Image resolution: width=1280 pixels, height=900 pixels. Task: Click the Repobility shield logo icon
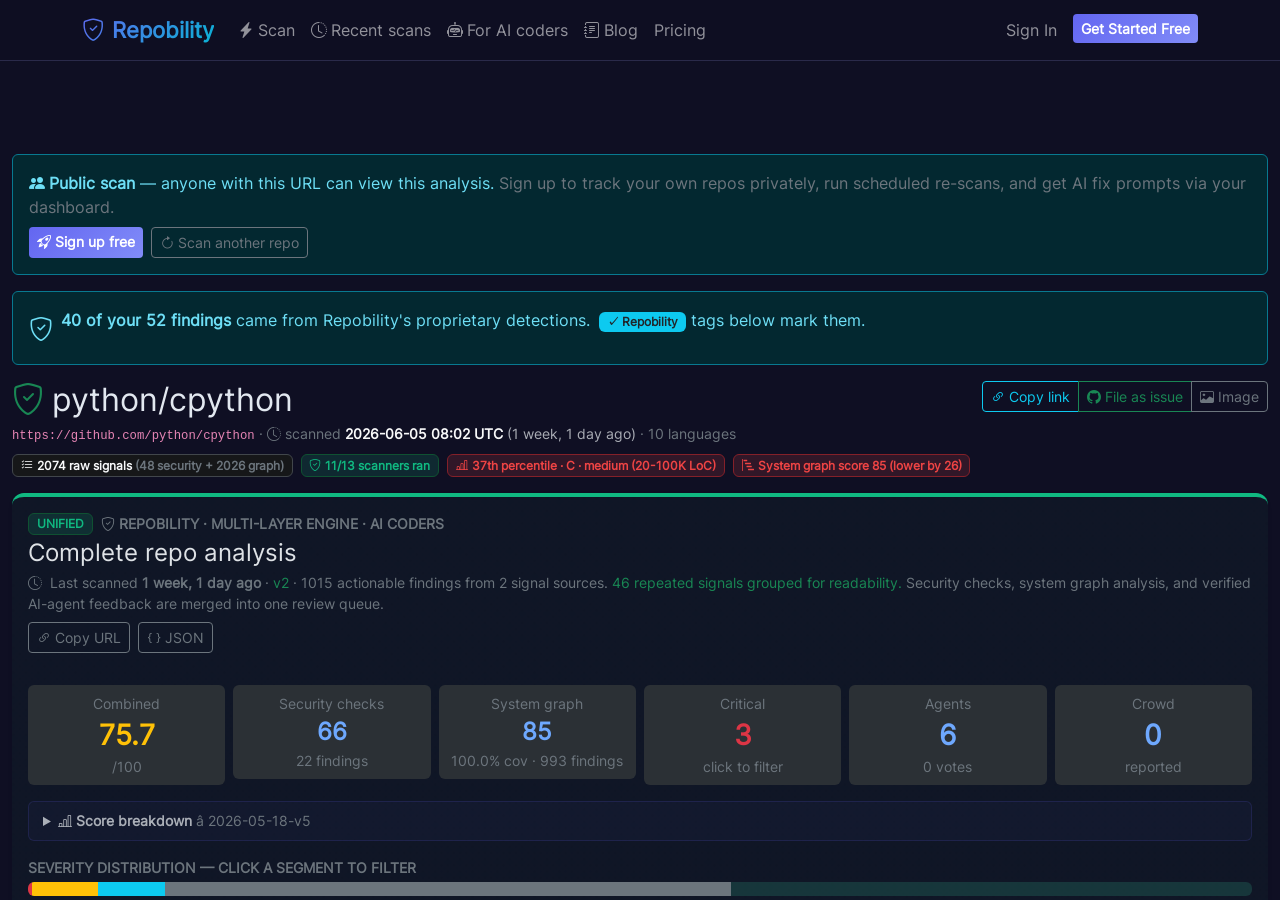click(x=93, y=30)
